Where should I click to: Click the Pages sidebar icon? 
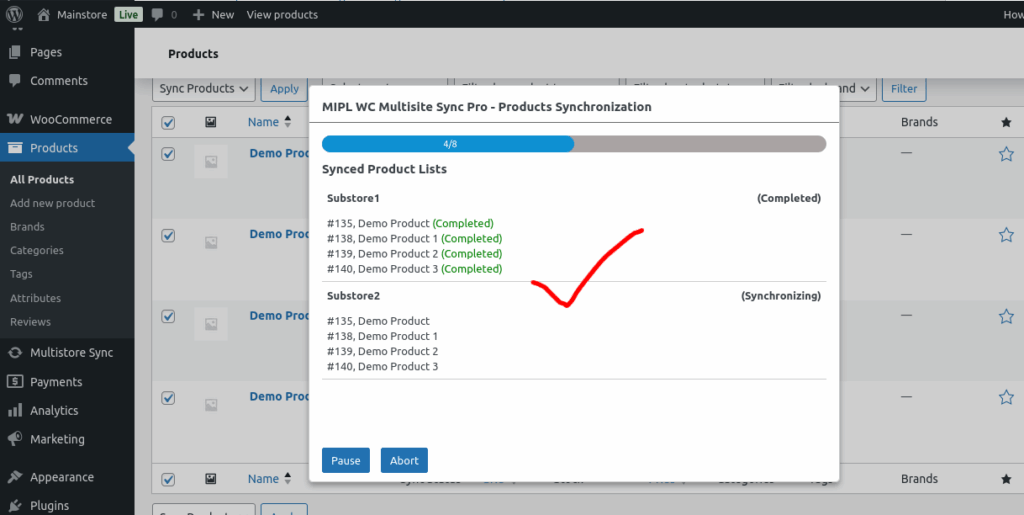coord(14,52)
